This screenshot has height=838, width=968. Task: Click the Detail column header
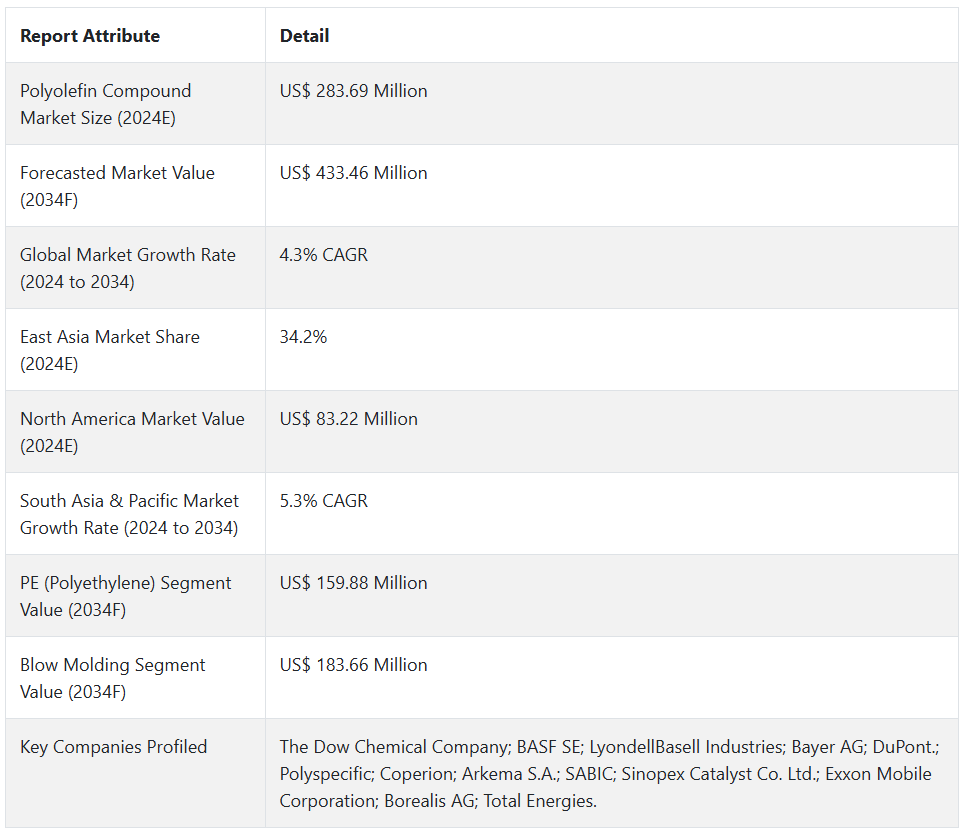304,36
